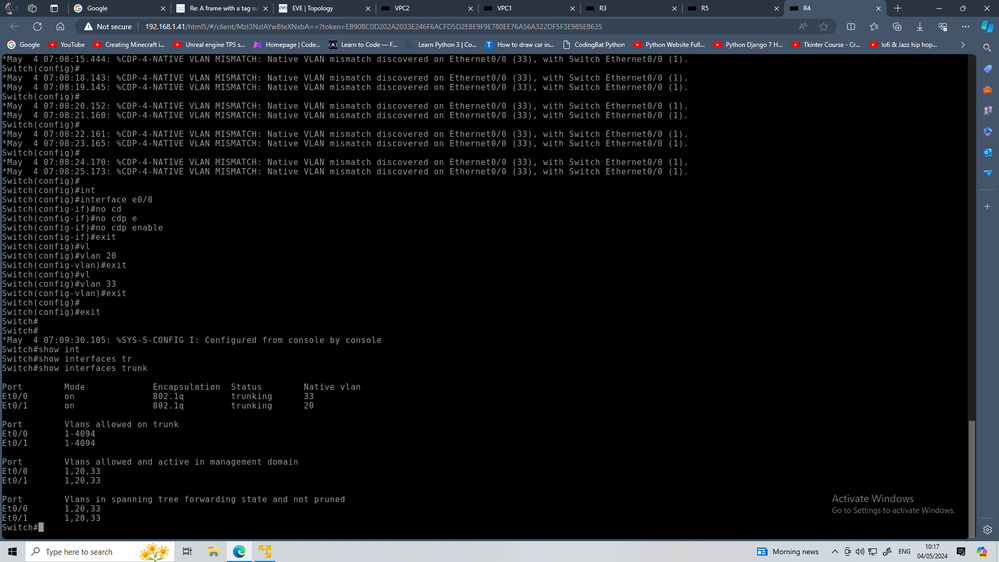Open the sidebar Search icon
Screen dimensions: 999x562
tap(987, 48)
